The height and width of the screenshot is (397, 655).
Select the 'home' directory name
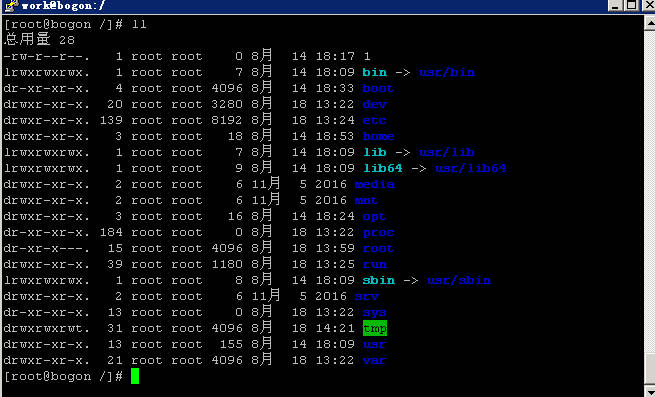point(378,136)
